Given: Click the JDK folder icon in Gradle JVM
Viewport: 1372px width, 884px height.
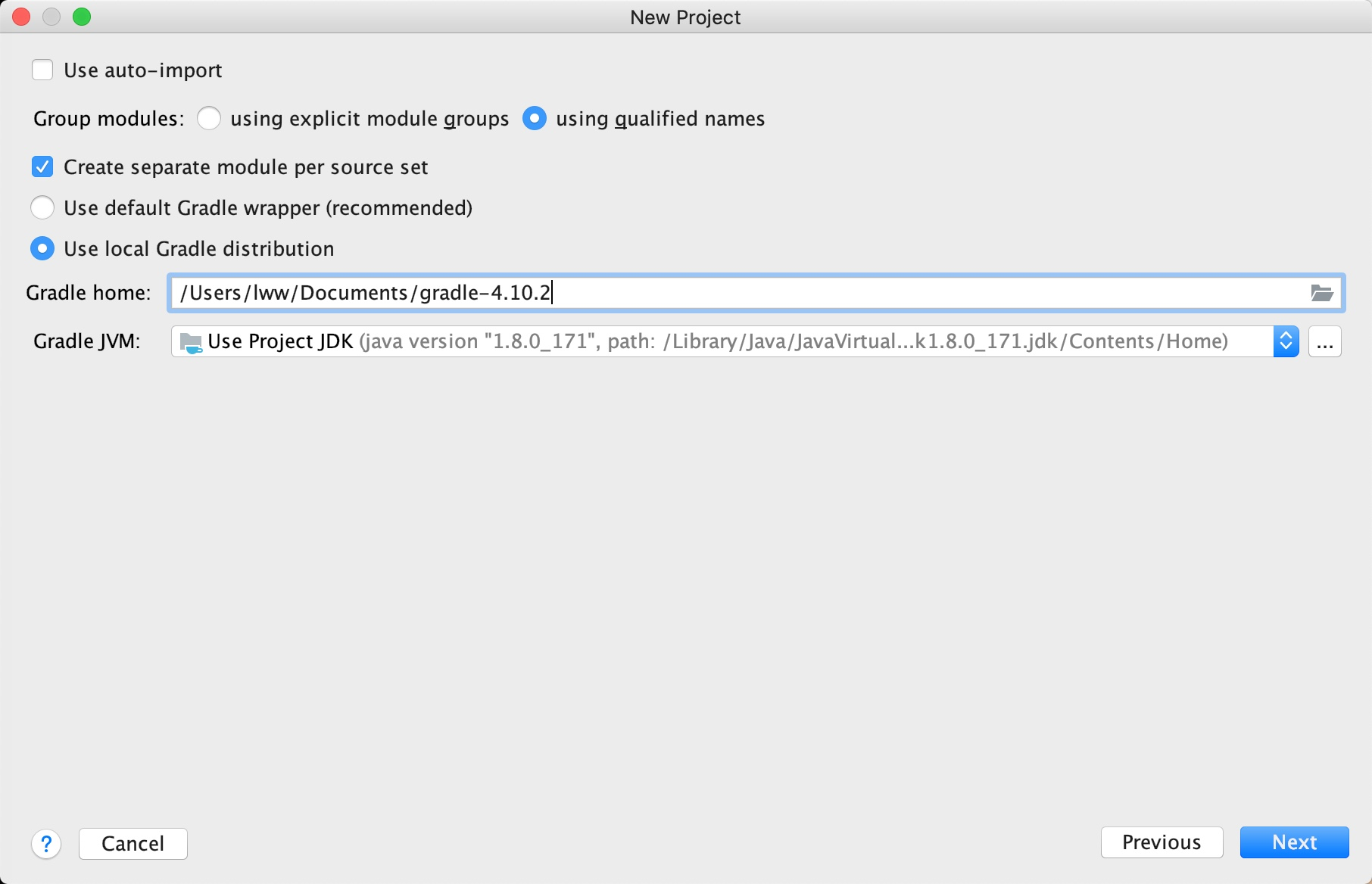Looking at the screenshot, I should point(191,342).
